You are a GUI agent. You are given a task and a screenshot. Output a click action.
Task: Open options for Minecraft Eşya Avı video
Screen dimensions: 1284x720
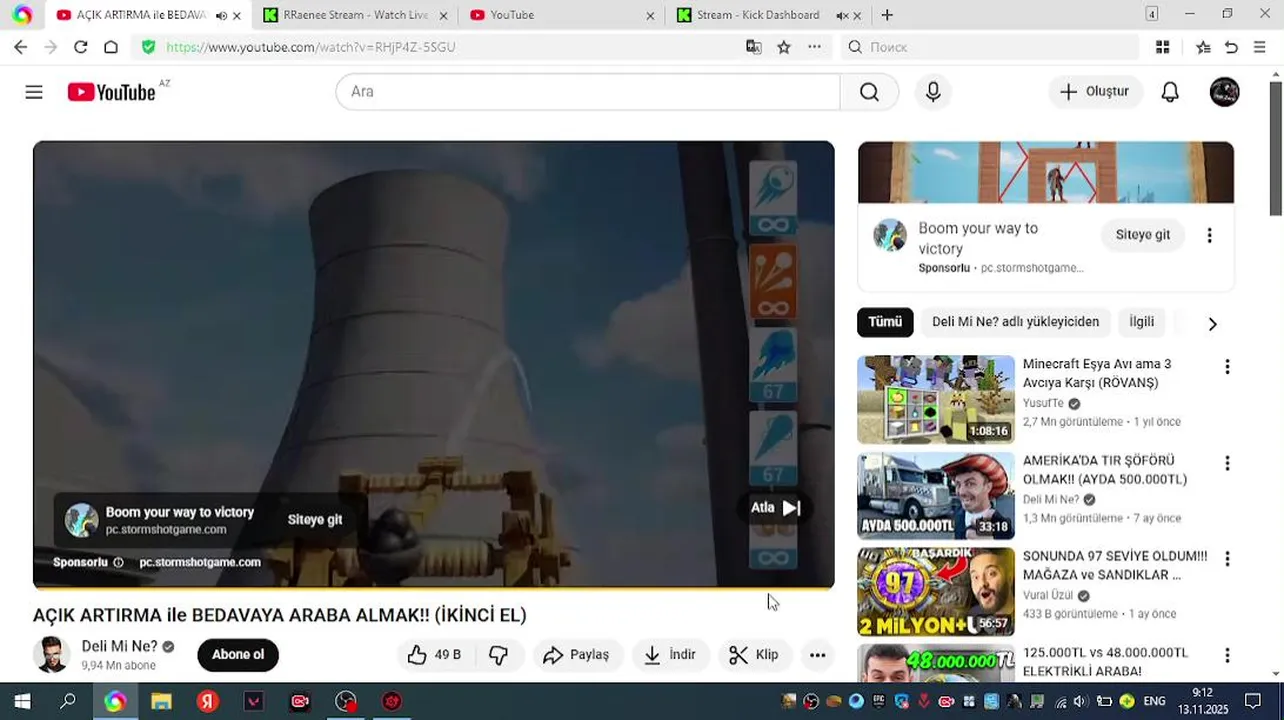click(x=1227, y=367)
